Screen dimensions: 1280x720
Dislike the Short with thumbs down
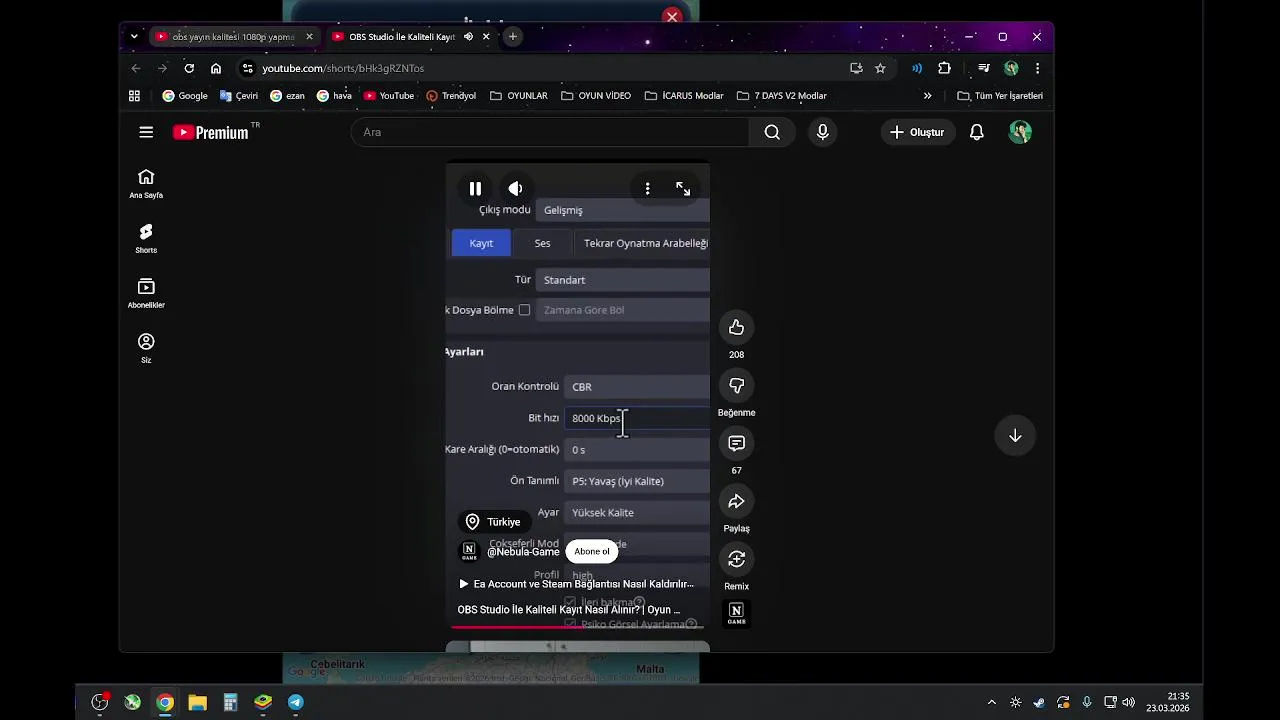[736, 385]
